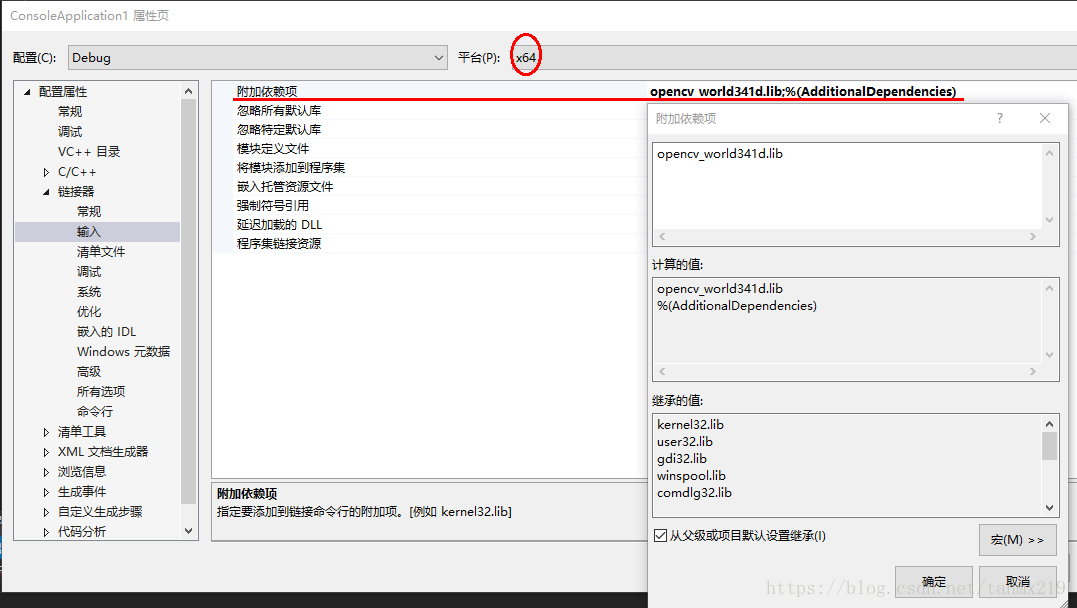
Task: Expand the 生成事件 tree node
Action: click(46, 492)
